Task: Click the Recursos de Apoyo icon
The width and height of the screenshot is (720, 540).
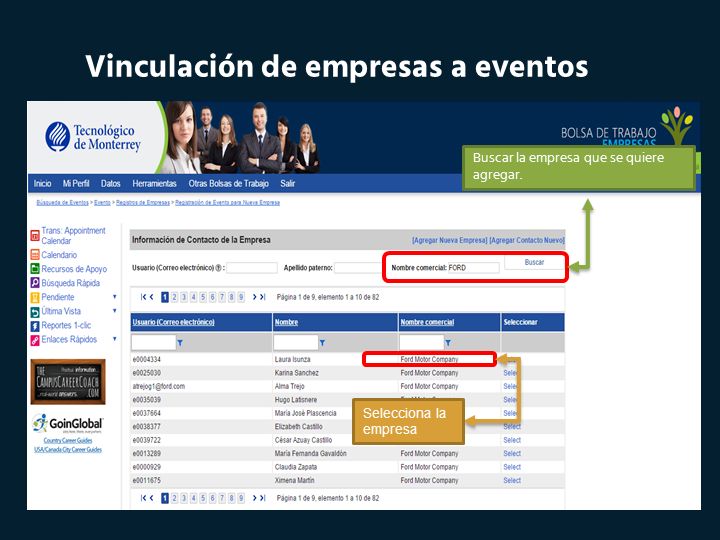Action: point(35,269)
